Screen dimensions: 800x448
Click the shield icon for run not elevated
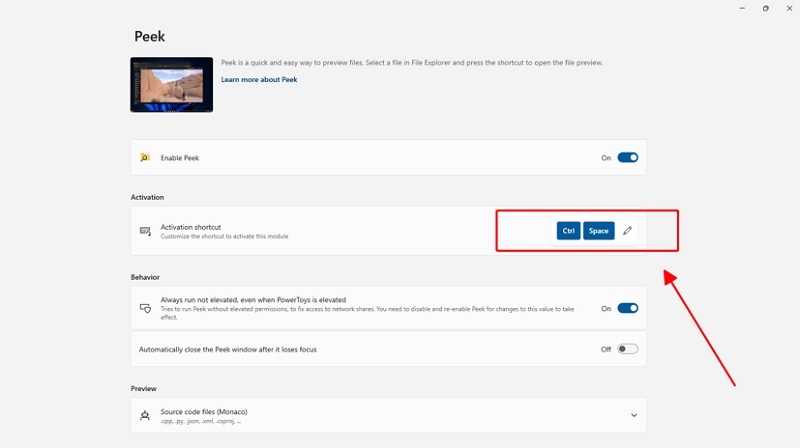[145, 309]
